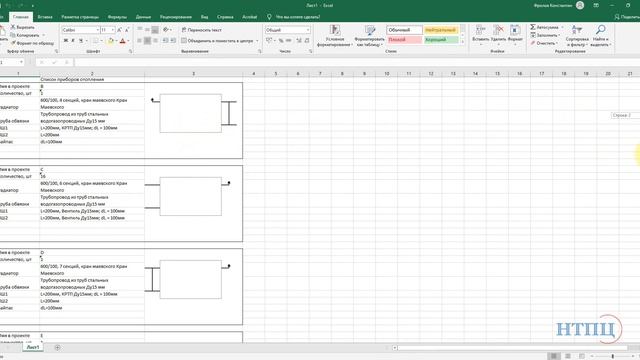Apply the Нейтральный yellow cell style
The width and height of the screenshot is (640, 360).
point(440,30)
